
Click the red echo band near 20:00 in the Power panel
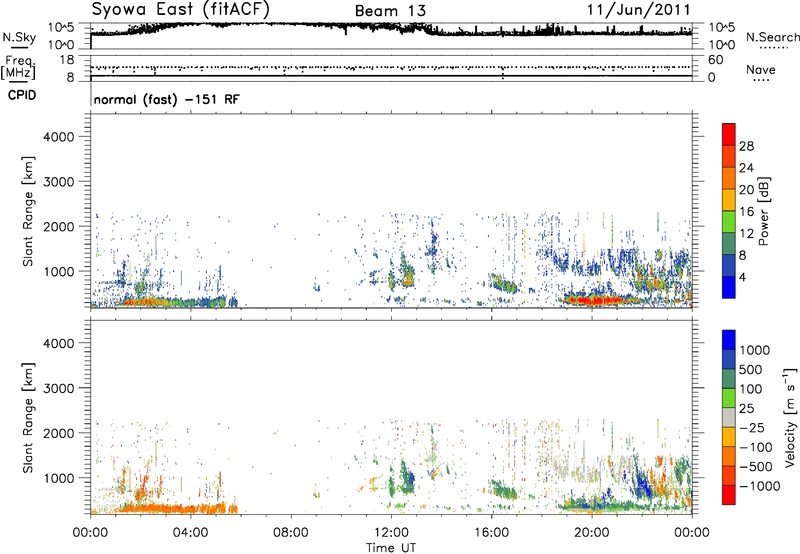tap(594, 300)
